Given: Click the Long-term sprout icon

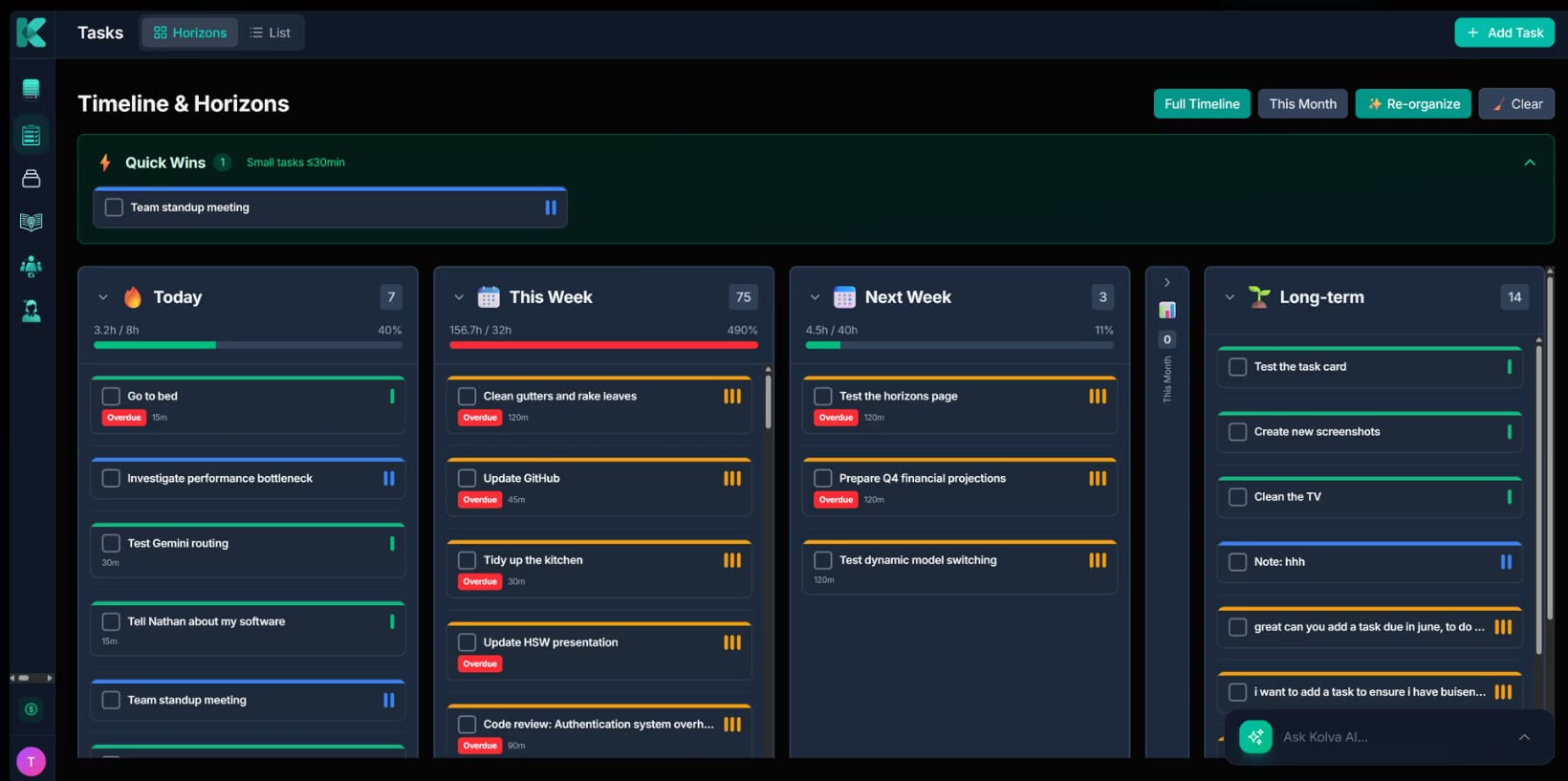Looking at the screenshot, I should (1259, 297).
